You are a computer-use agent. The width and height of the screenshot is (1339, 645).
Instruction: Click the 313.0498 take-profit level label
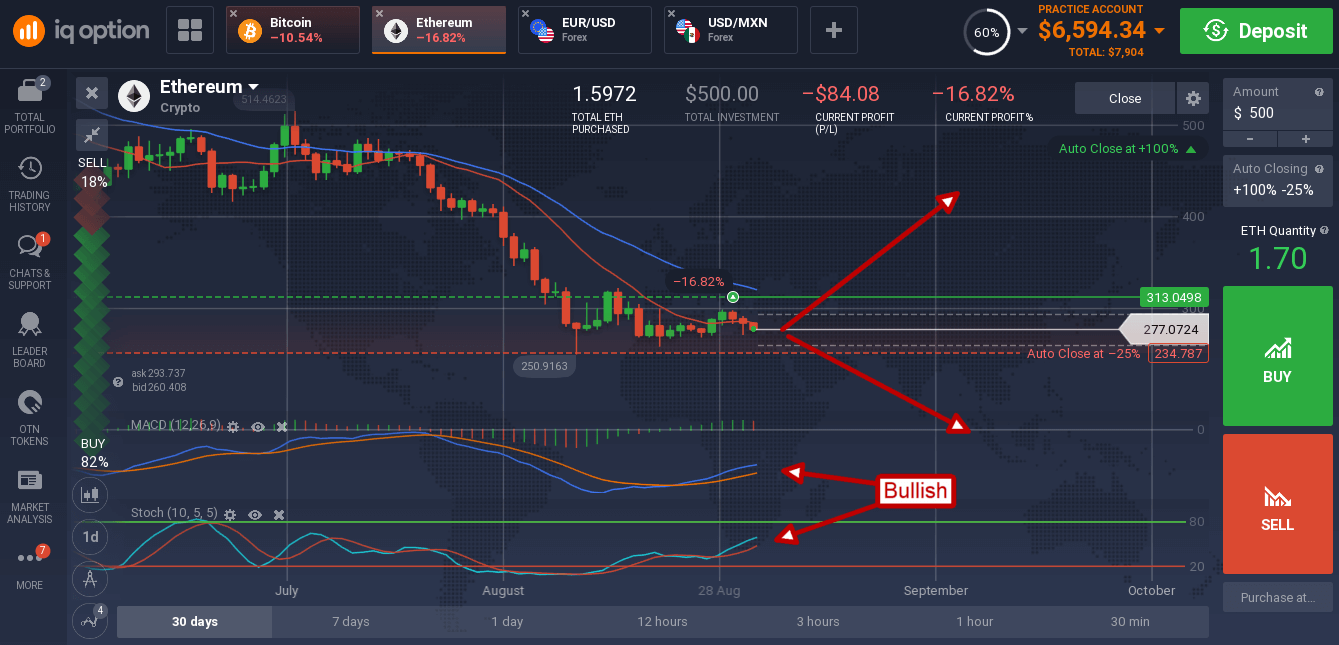[x=1173, y=297]
